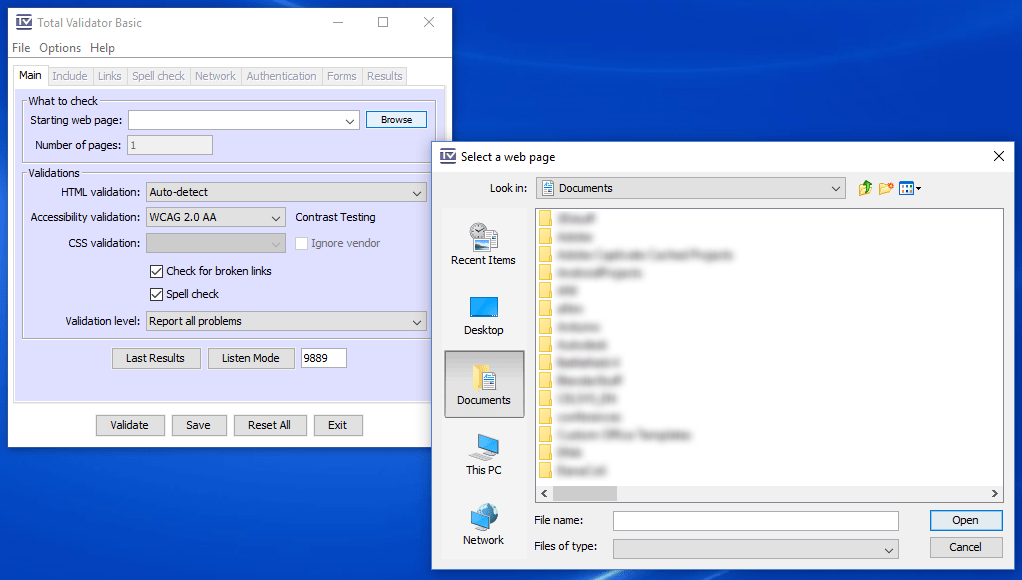Click the Reset All button
Image resolution: width=1022 pixels, height=580 pixels.
click(270, 426)
